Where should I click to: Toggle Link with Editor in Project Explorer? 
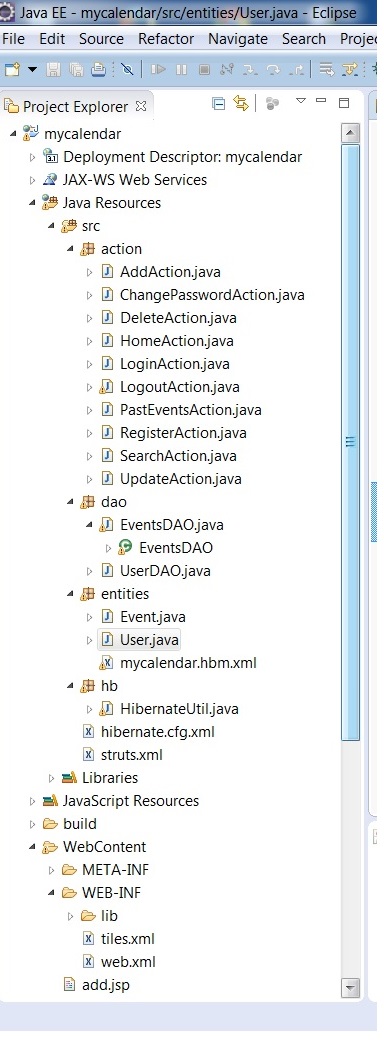pyautogui.click(x=240, y=103)
